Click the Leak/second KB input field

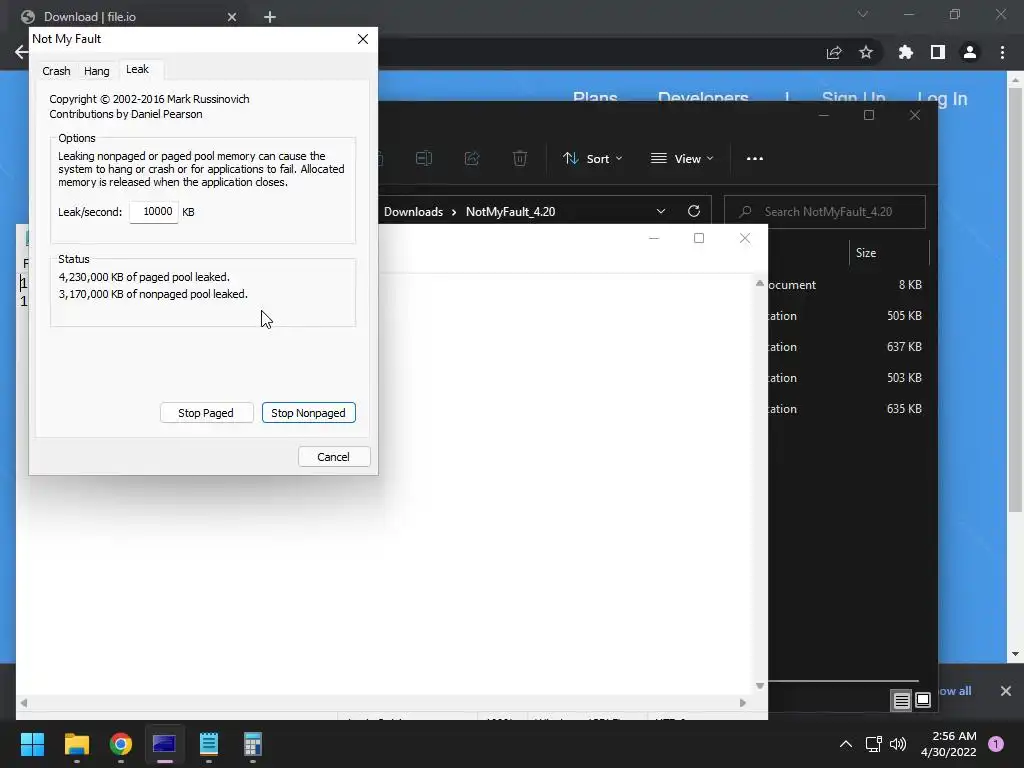pyautogui.click(x=154, y=212)
